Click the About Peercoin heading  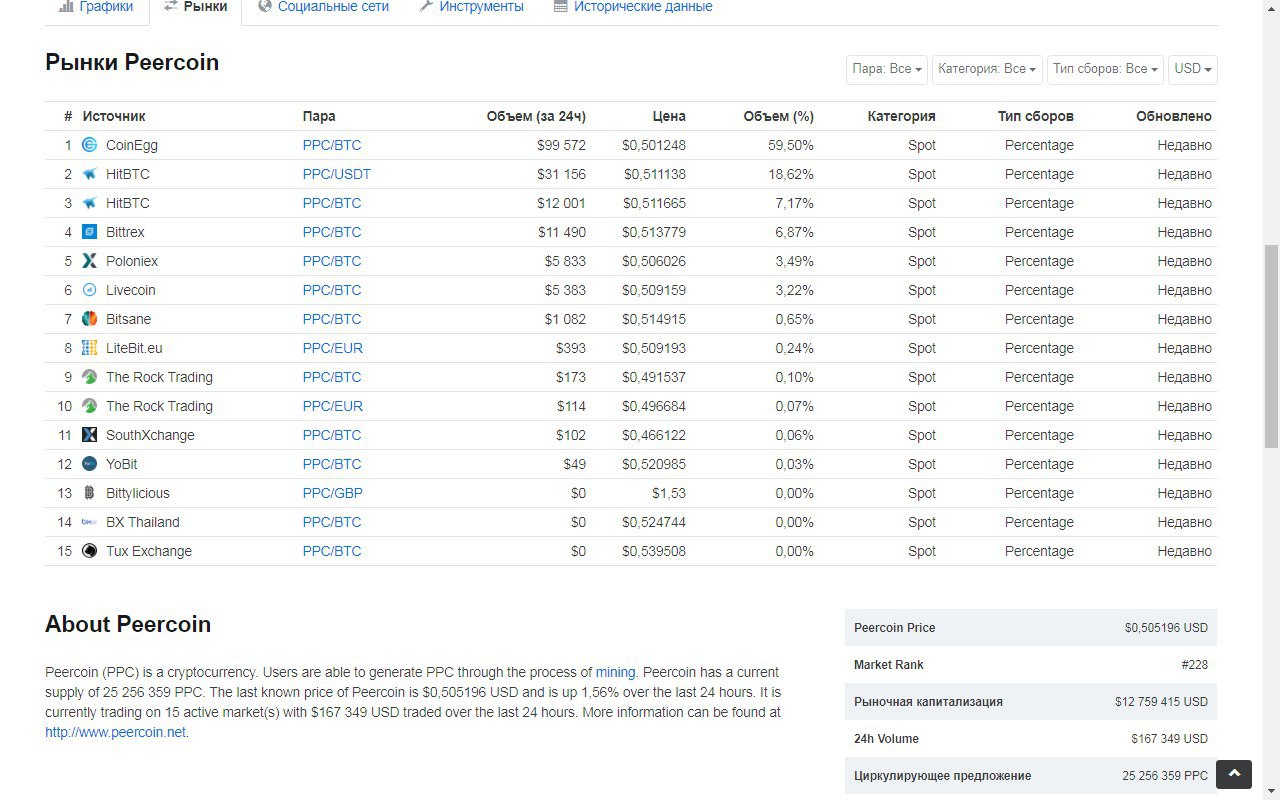click(128, 624)
